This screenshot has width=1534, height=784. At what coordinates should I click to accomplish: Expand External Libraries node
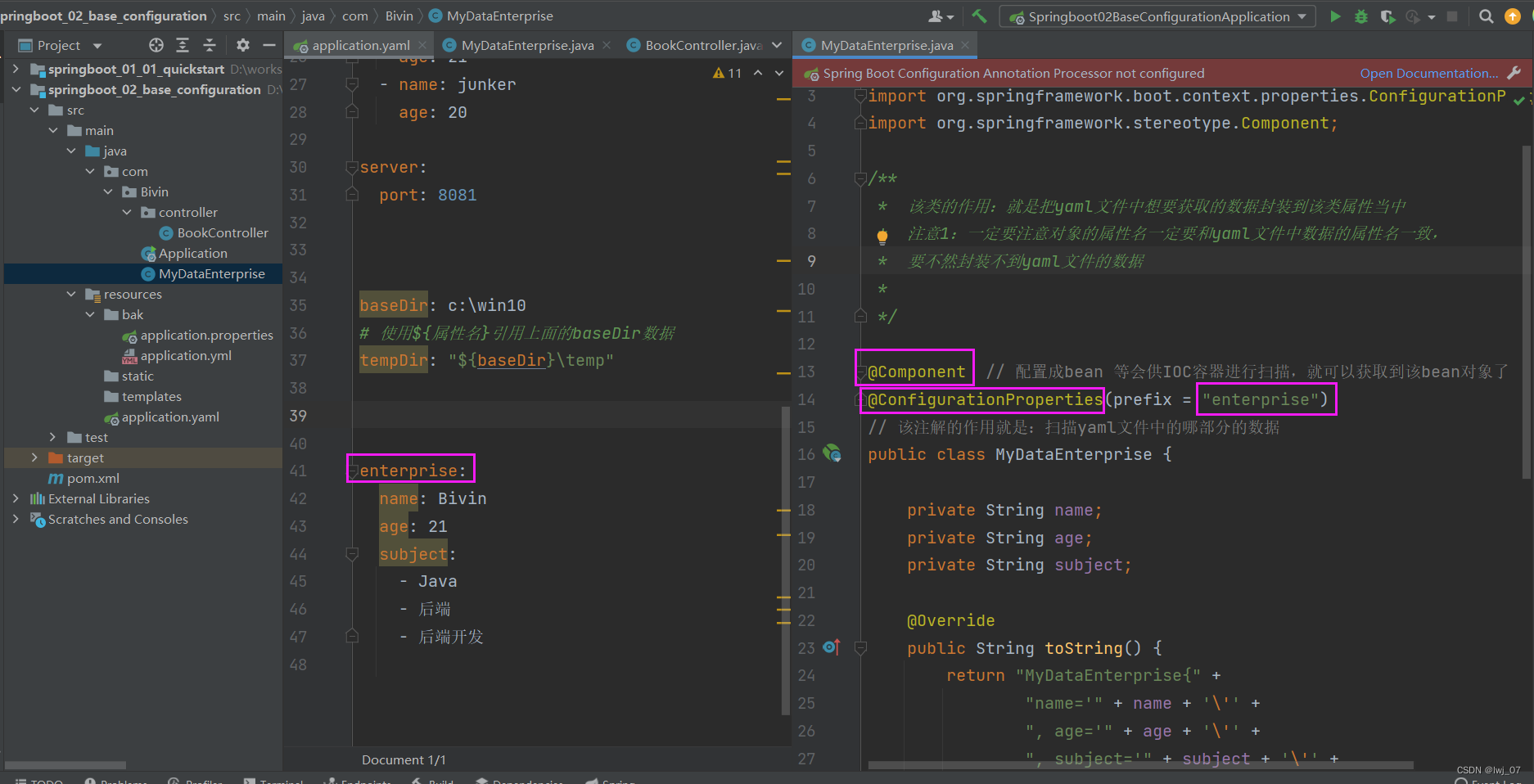16,498
